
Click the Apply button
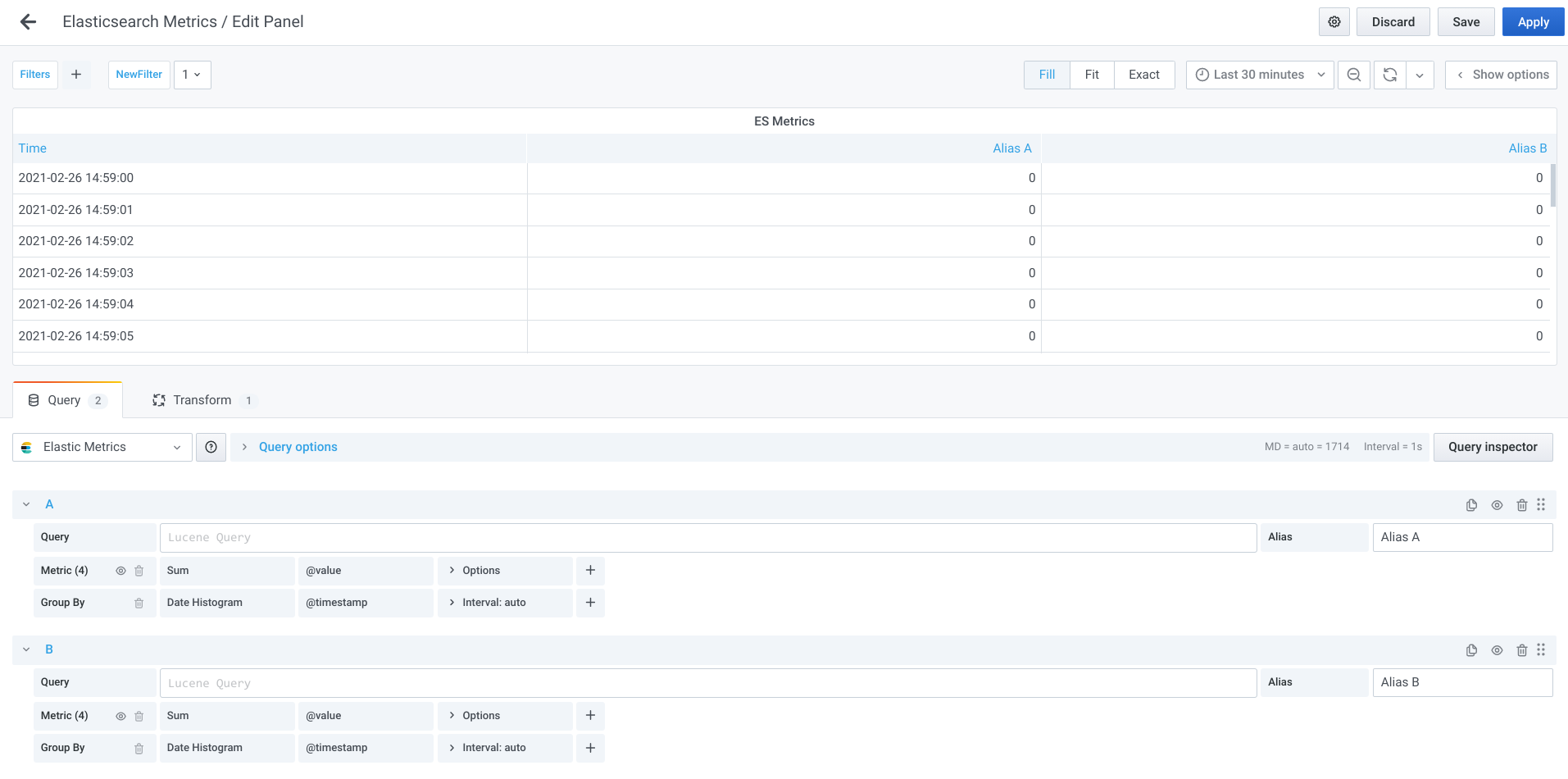1532,21
